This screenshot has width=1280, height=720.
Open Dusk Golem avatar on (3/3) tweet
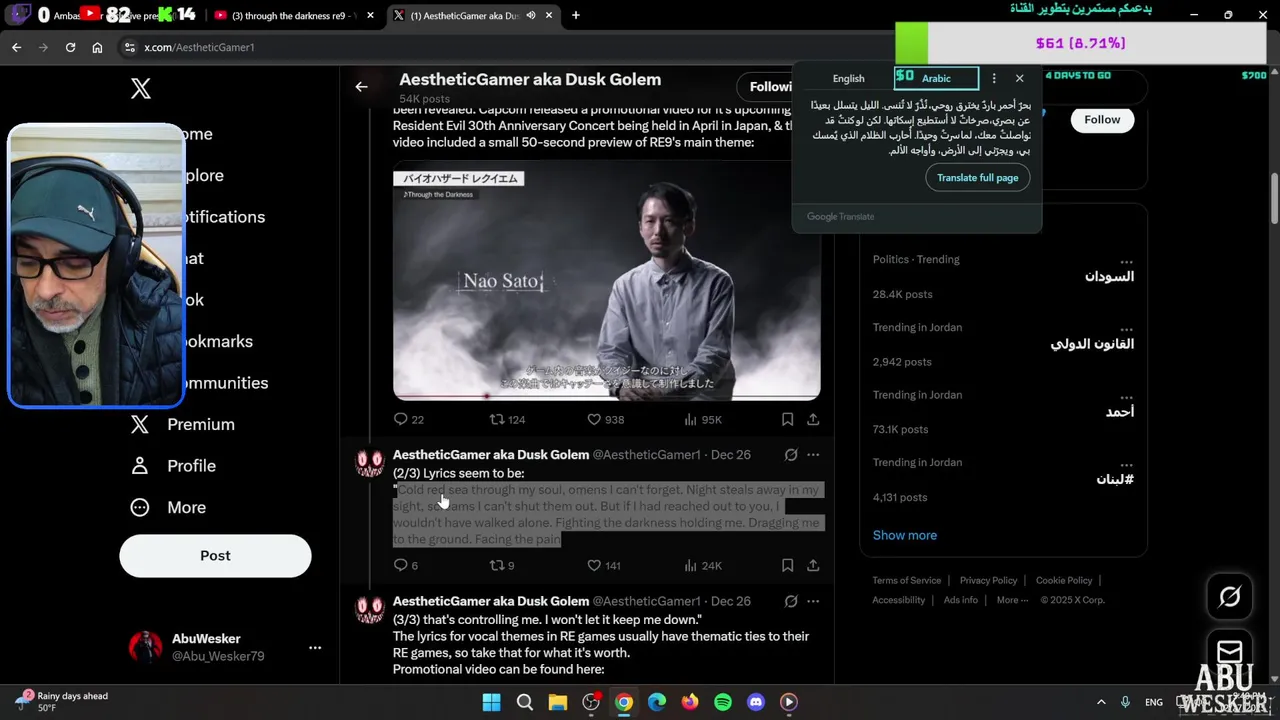(369, 610)
